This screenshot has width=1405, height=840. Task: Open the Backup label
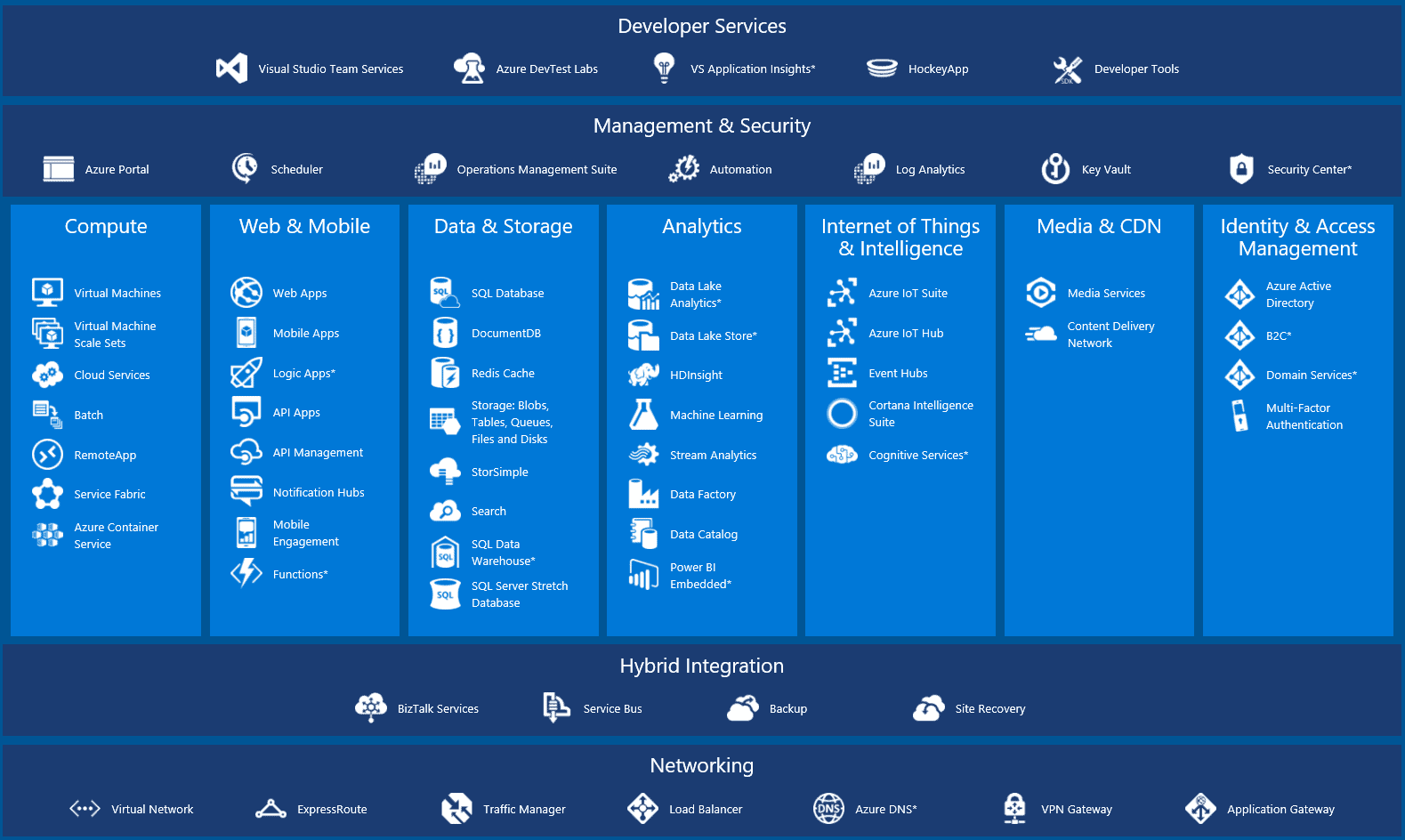coord(787,708)
